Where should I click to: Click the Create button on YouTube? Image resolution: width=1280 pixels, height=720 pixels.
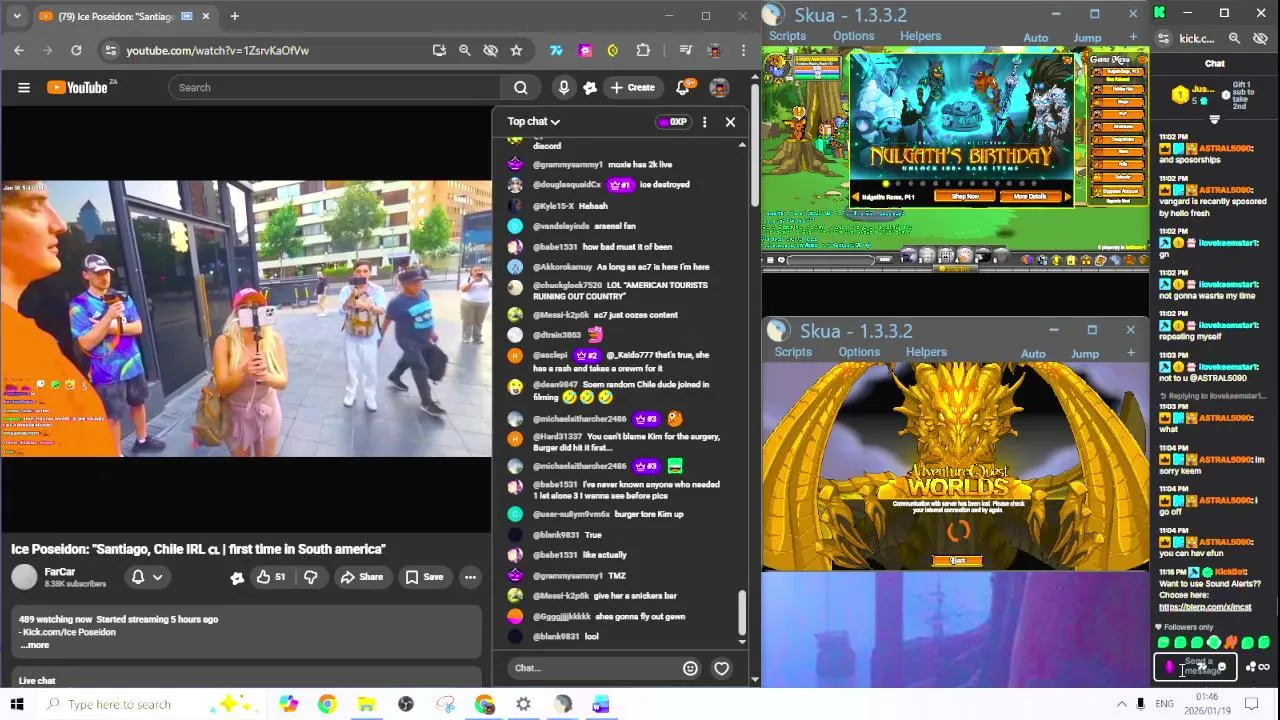[633, 88]
